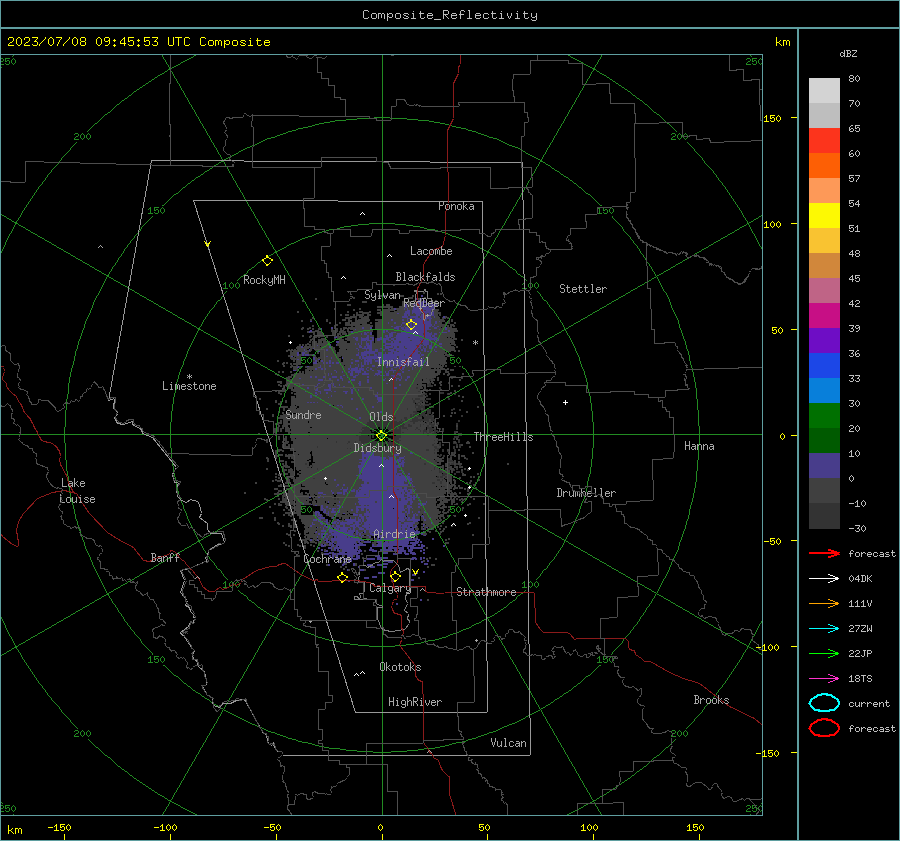
Task: Select the white 04DK arrow legend entry
Action: [x=824, y=579]
